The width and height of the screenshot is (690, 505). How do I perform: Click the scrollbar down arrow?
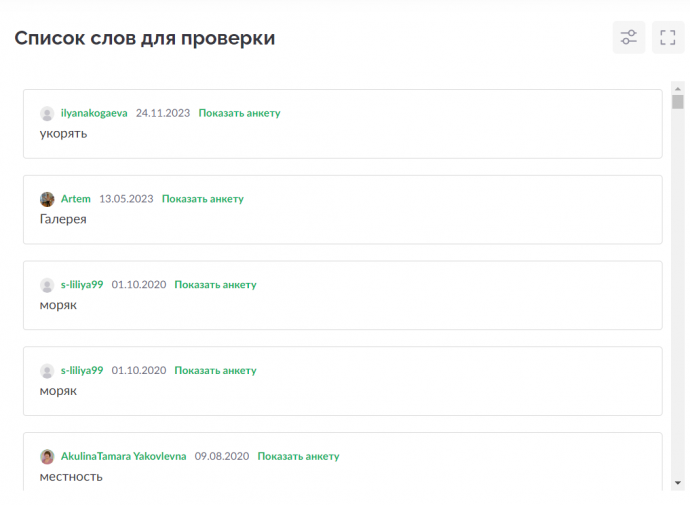click(x=678, y=483)
